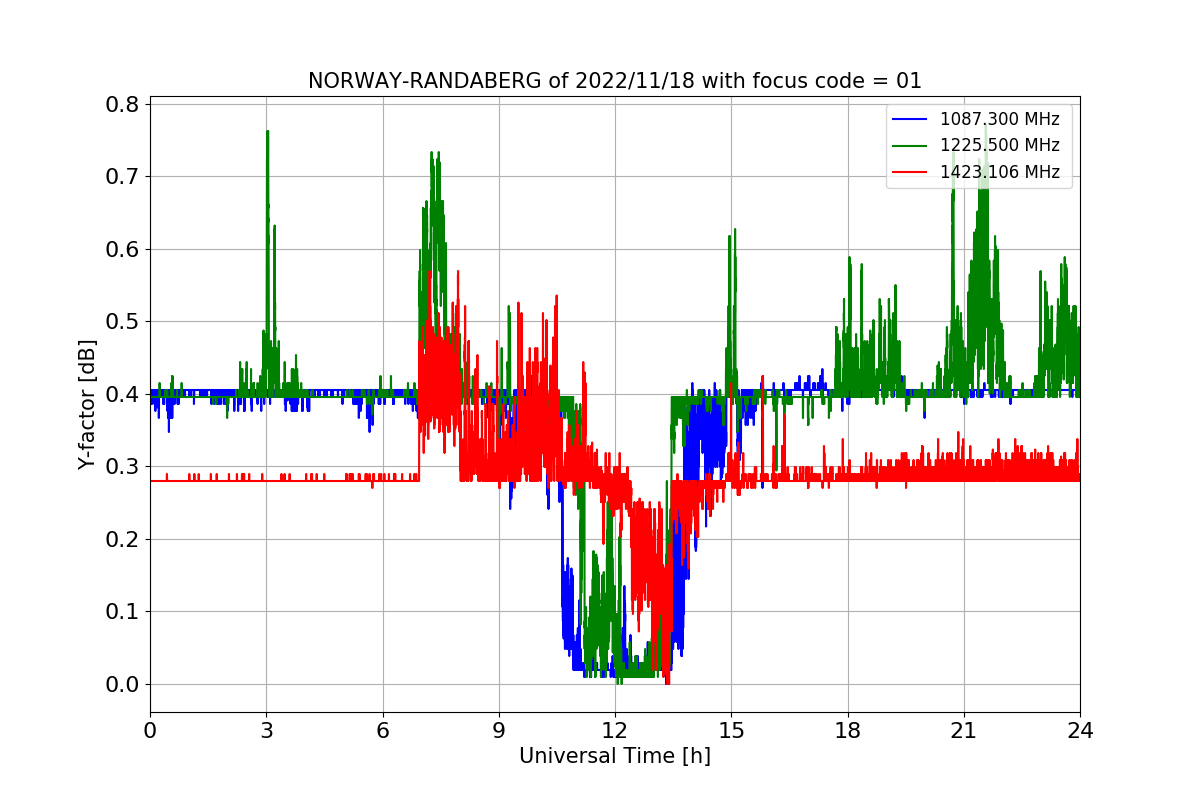Click y-axis tick label 0.7

(122, 177)
